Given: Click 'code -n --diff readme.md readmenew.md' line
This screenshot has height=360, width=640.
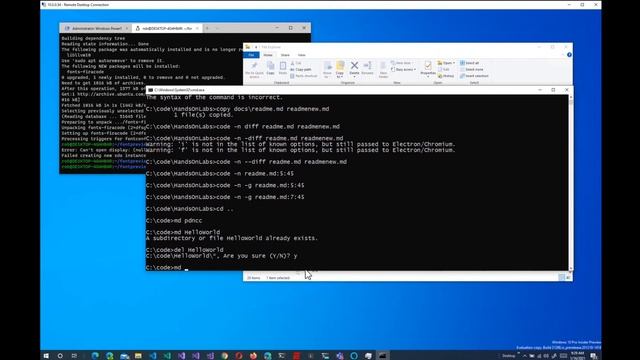Looking at the screenshot, I should point(246,162).
